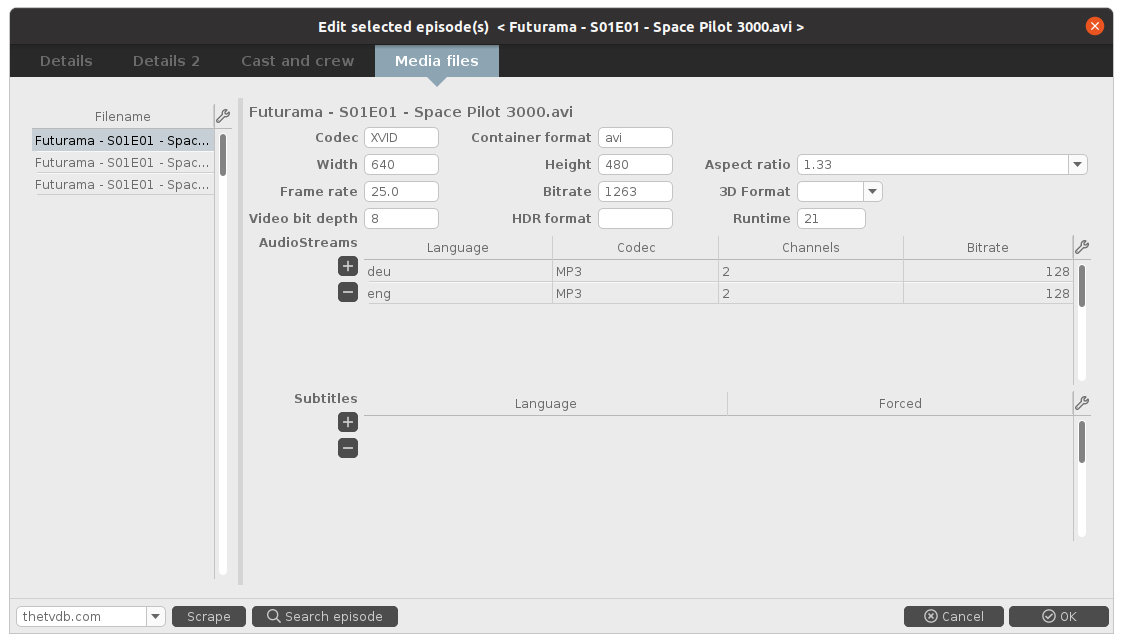The image size is (1123, 643).
Task: Add a new audio stream with plus button
Action: pyautogui.click(x=347, y=266)
